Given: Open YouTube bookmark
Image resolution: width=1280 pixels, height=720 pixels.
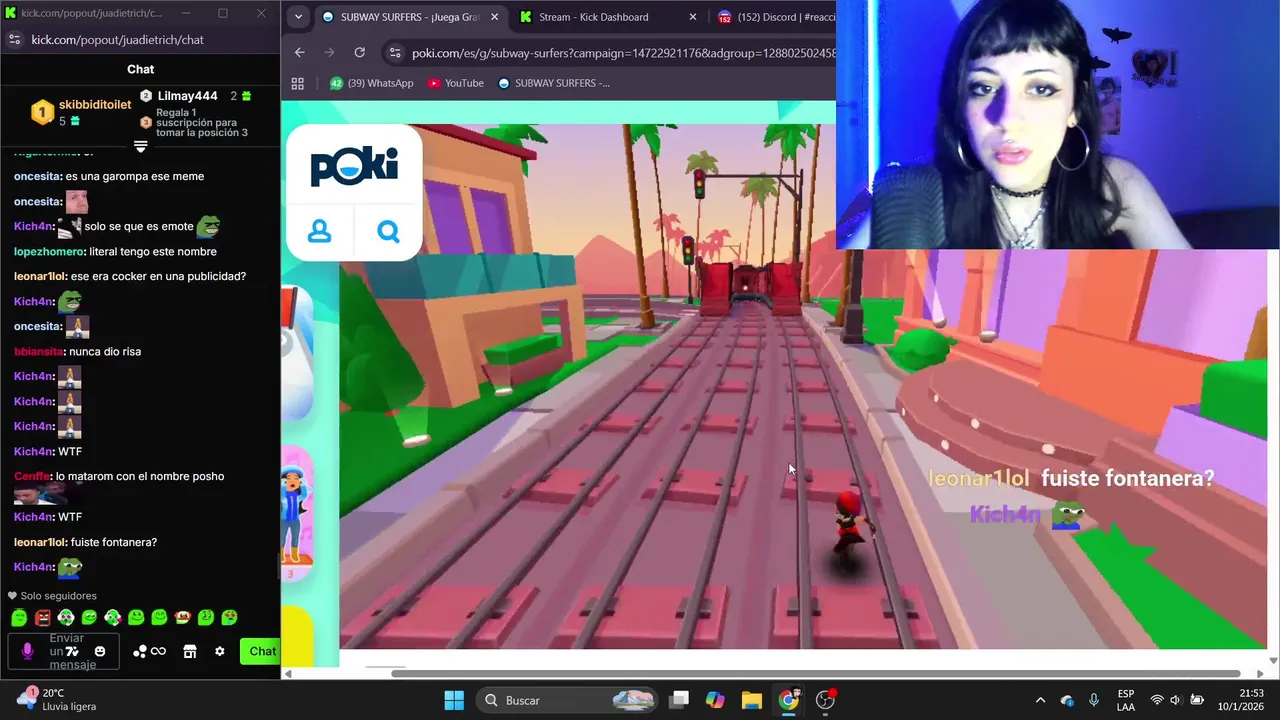Looking at the screenshot, I should coord(455,83).
